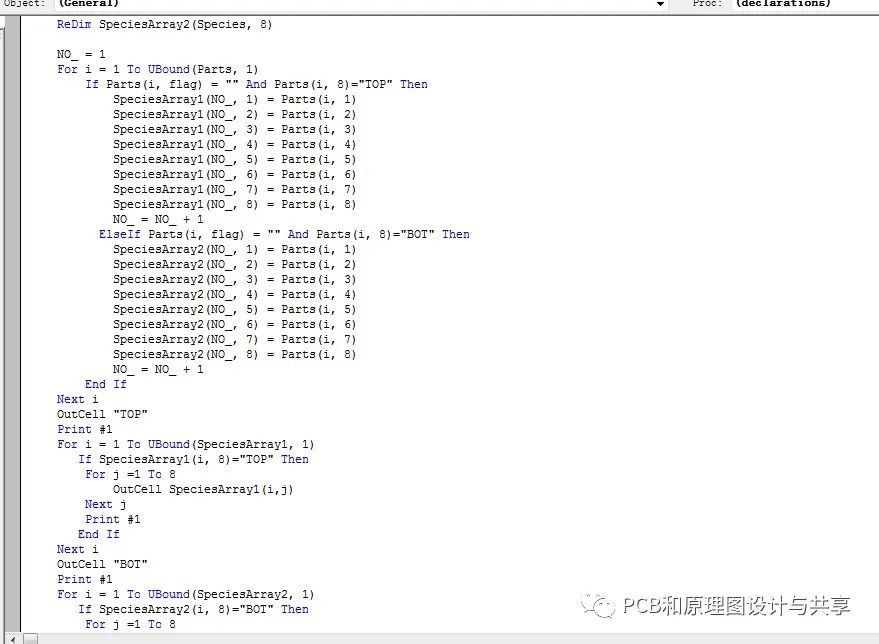This screenshot has width=879, height=644.
Task: Click 'For i = 1 To UBound(Parts, 1)' line
Action: click(157, 69)
